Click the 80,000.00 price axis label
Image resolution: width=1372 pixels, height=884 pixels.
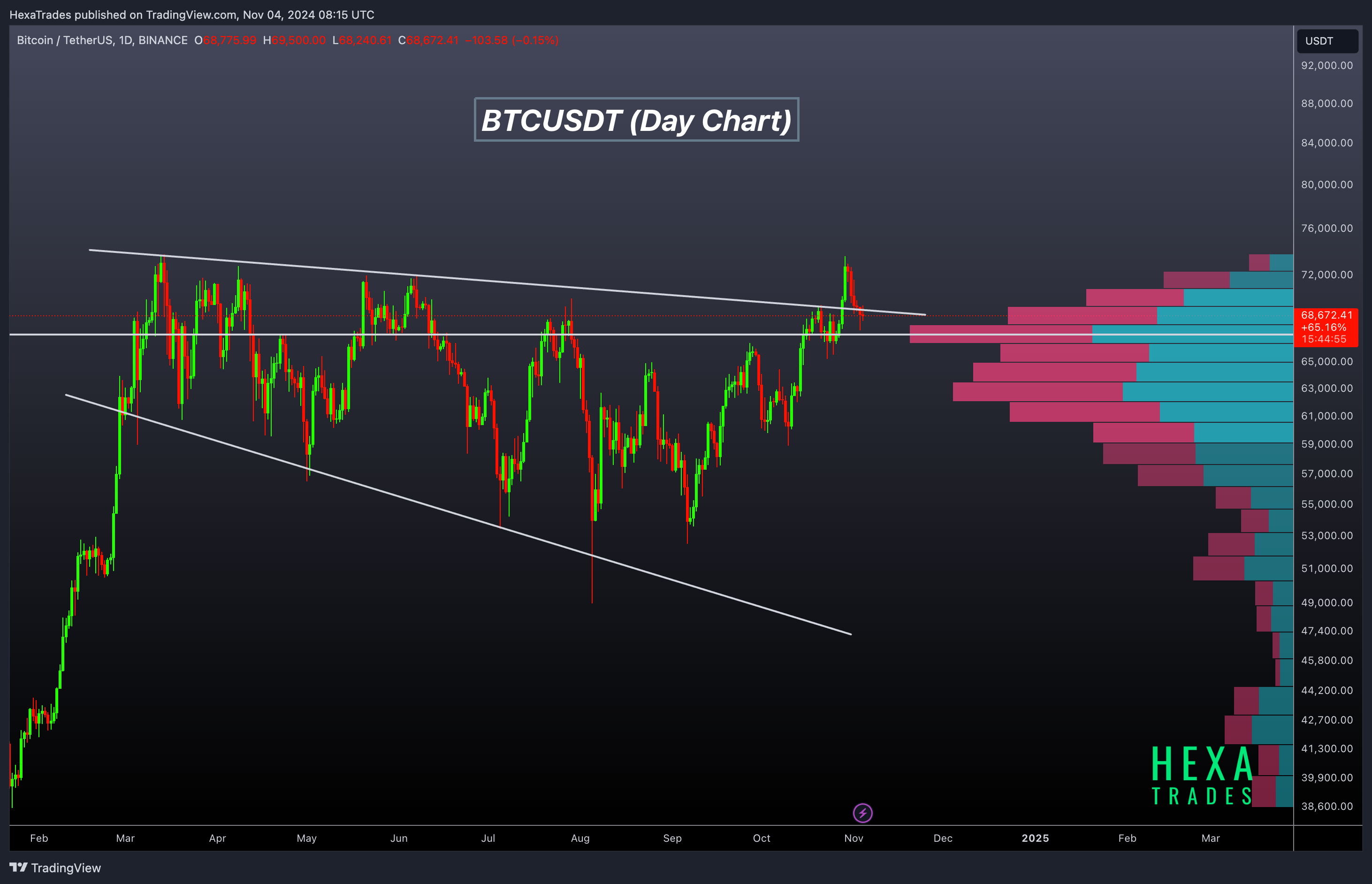pos(1326,184)
